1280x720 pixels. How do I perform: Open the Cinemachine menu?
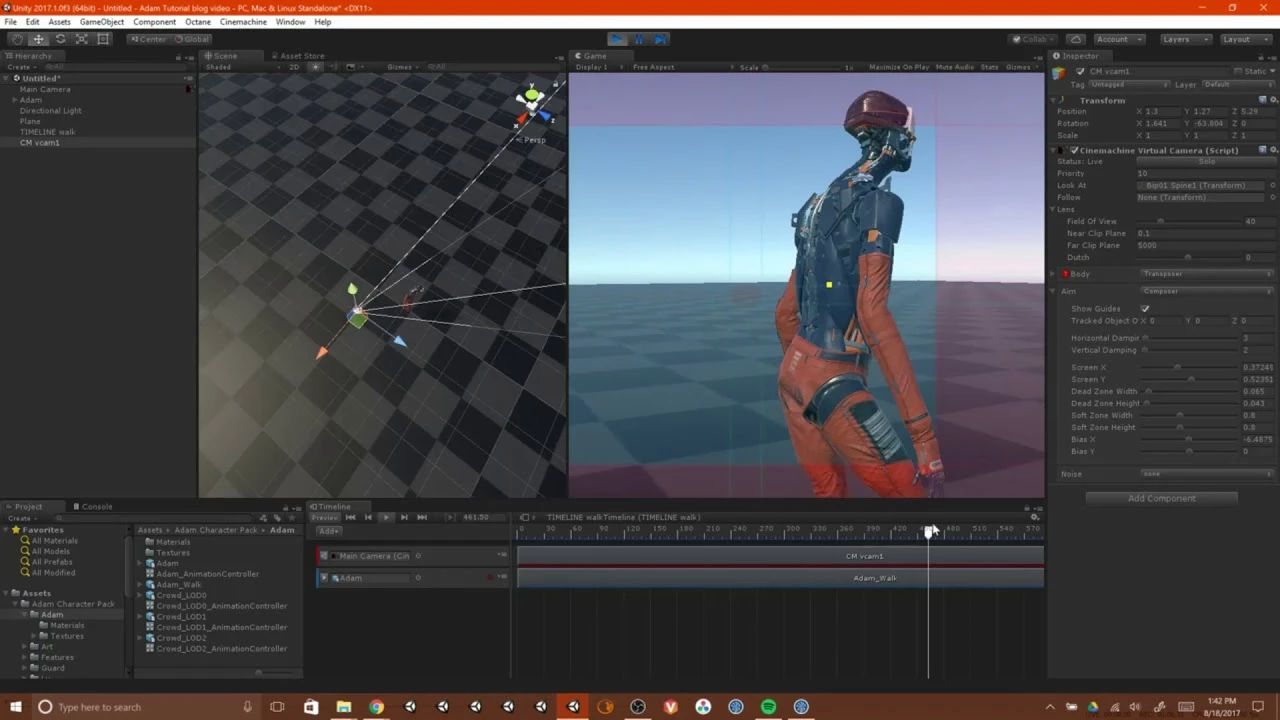point(243,22)
